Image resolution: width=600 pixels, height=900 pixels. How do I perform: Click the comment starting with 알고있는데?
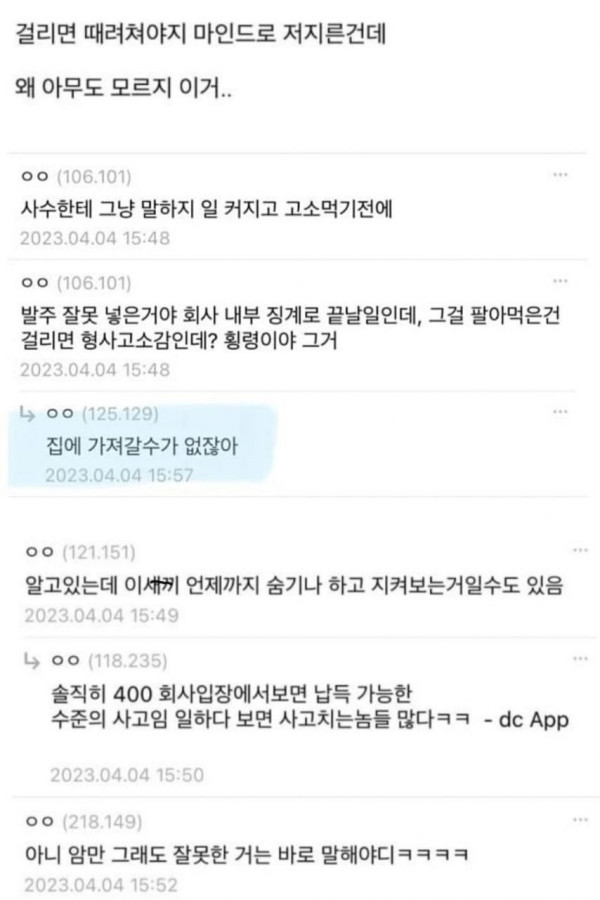[294, 585]
